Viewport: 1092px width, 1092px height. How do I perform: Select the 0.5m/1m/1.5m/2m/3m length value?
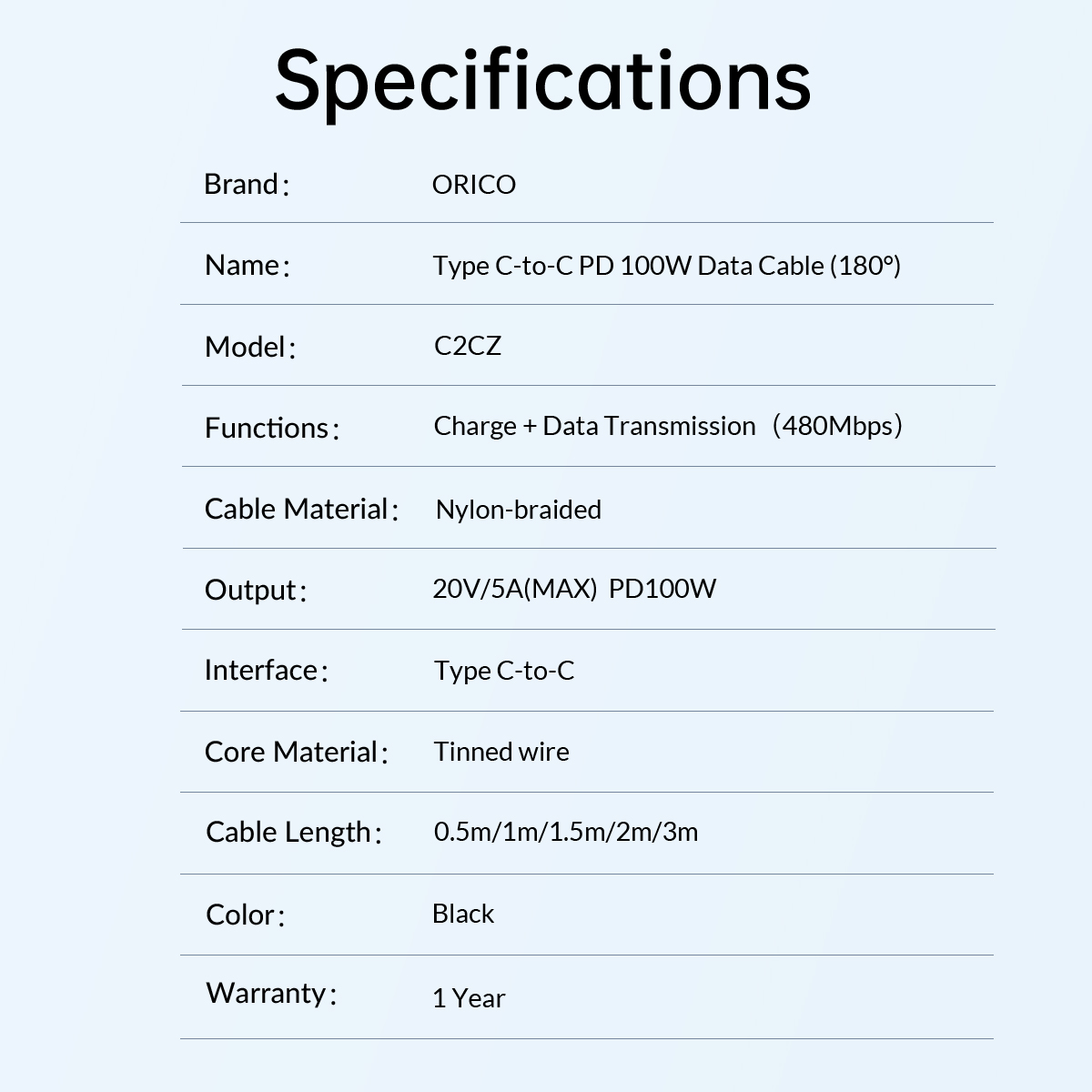[x=566, y=832]
